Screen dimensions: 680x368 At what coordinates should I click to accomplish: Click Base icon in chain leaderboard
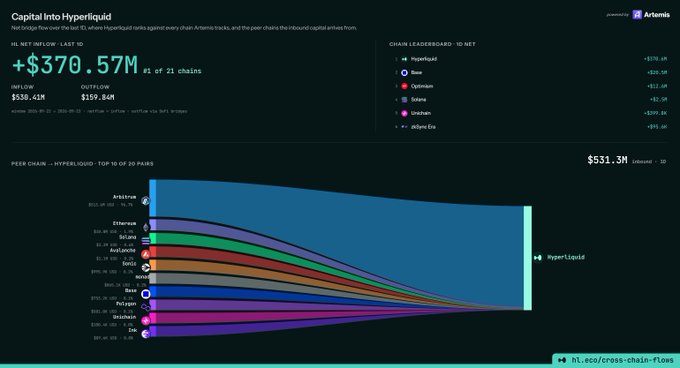pyautogui.click(x=404, y=72)
